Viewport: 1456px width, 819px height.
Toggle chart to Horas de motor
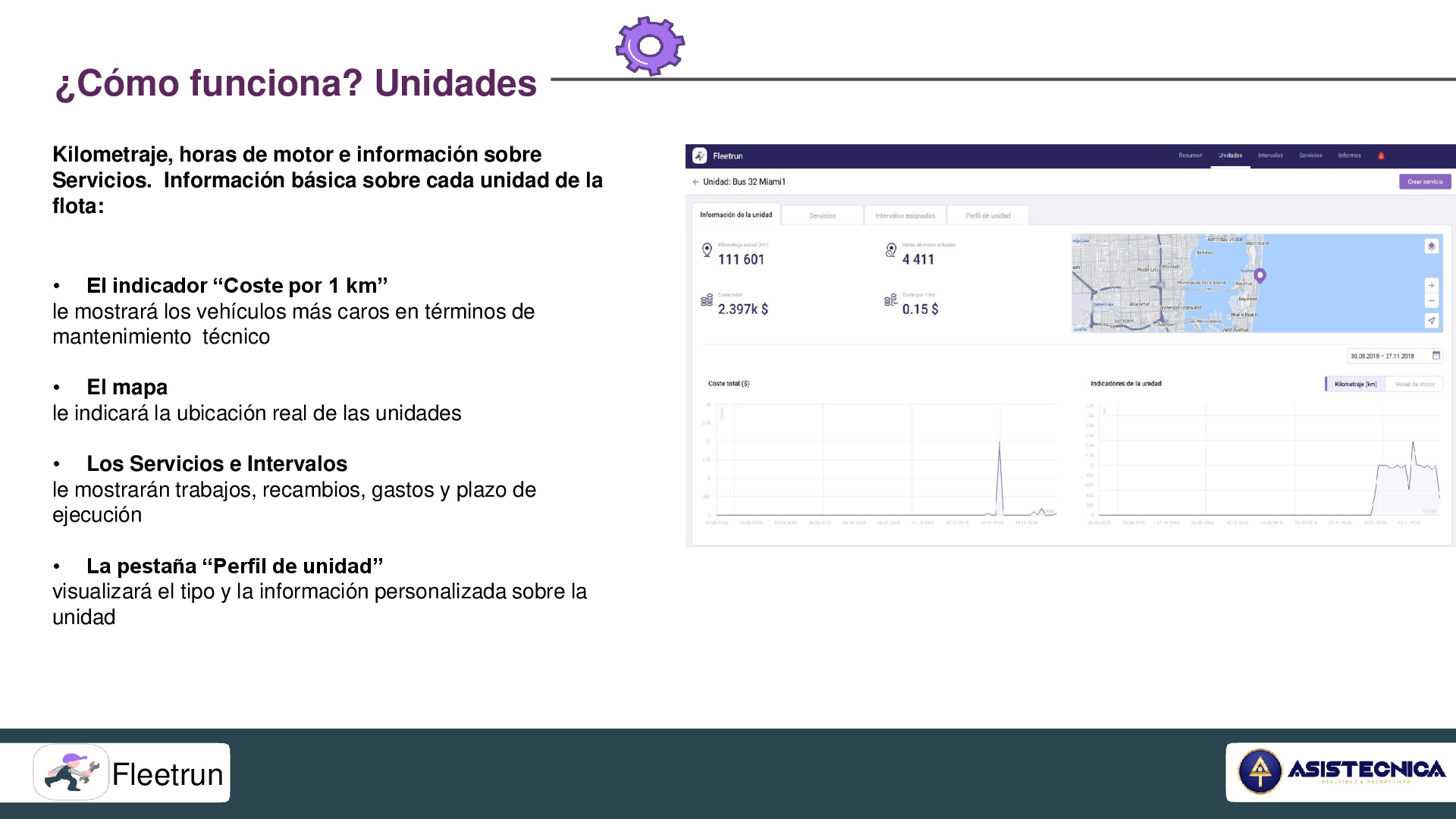click(1414, 384)
